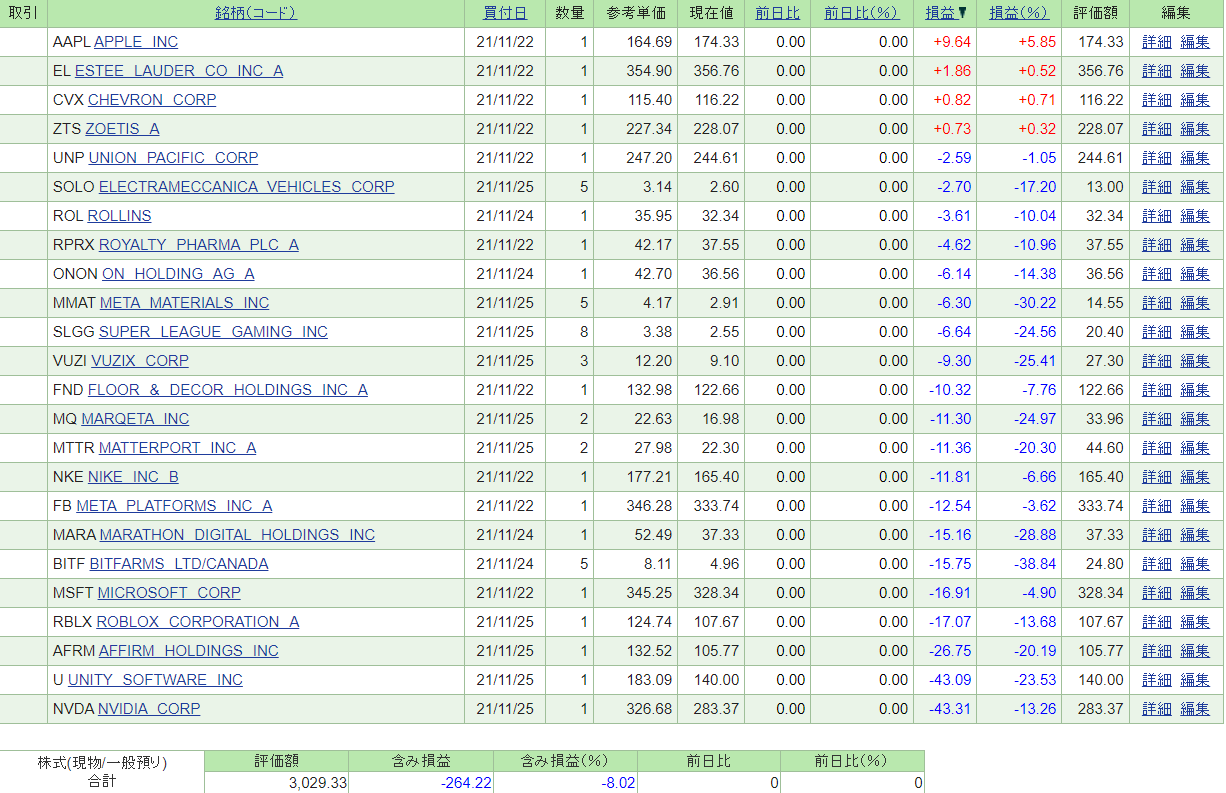Open the MARATHON_DIGITAL_HOLDINGS_INC link
1226x793 pixels.
pos(237,535)
